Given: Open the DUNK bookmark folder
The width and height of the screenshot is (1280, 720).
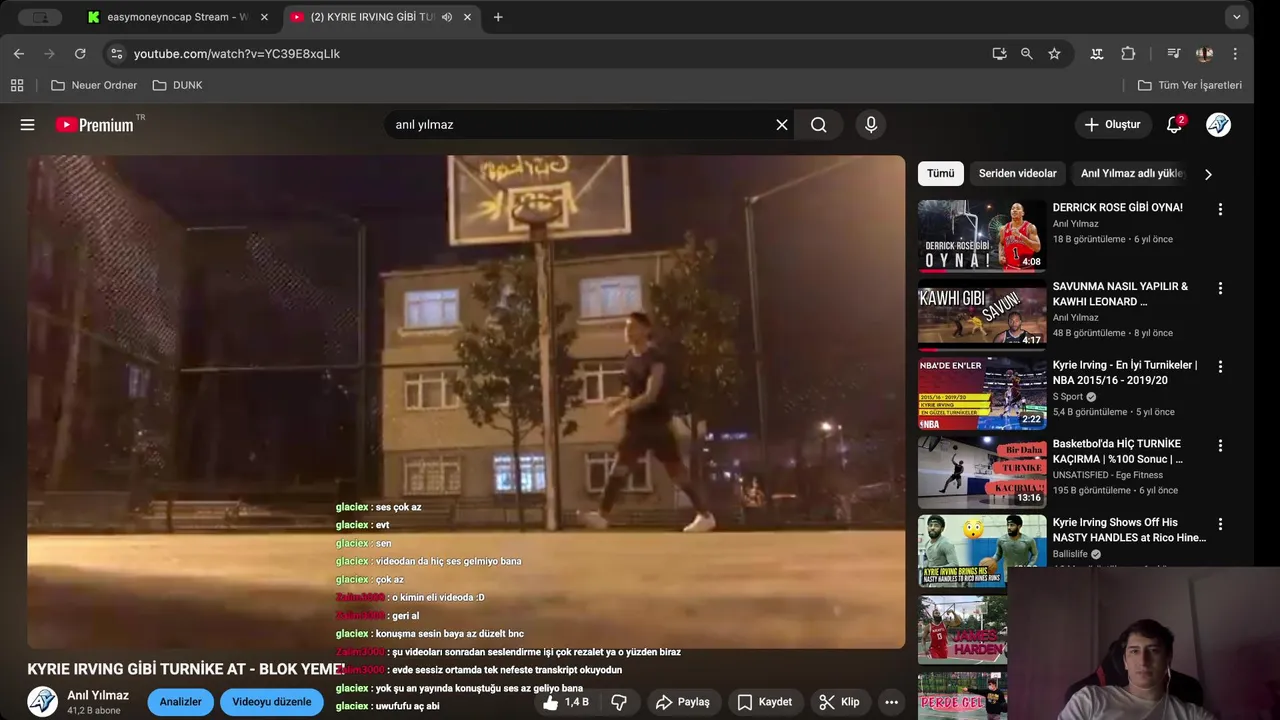Looking at the screenshot, I should pyautogui.click(x=177, y=85).
